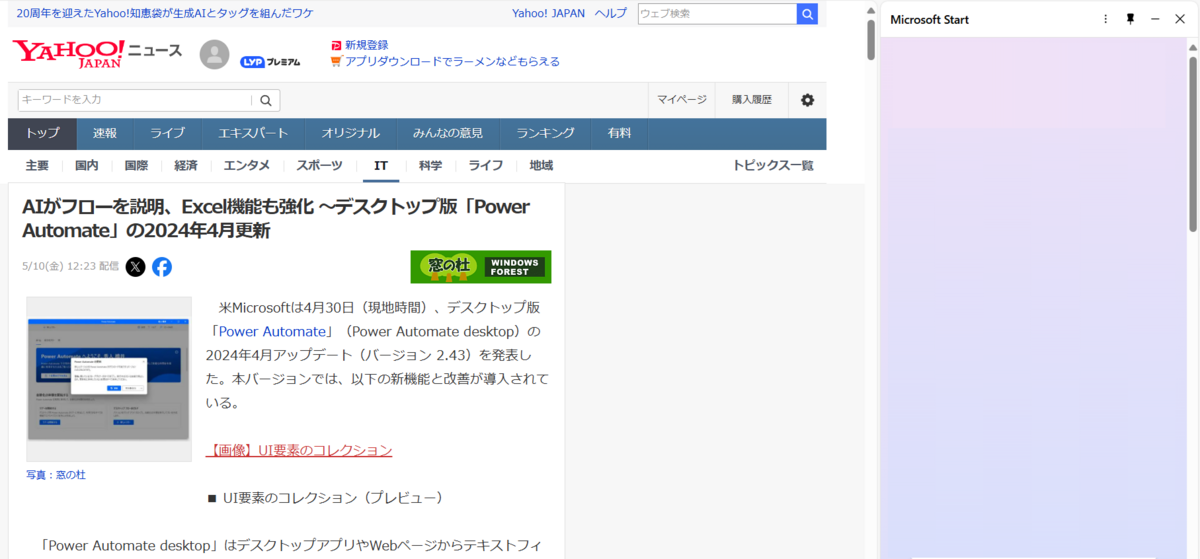Share the article on Facebook
Image resolution: width=1200 pixels, height=559 pixels.
162,267
